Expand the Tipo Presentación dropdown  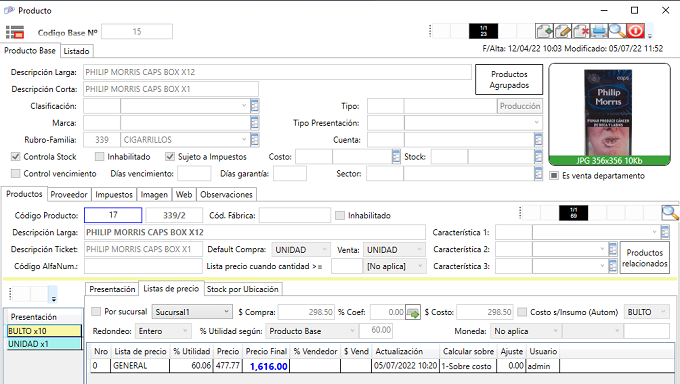click(537, 123)
